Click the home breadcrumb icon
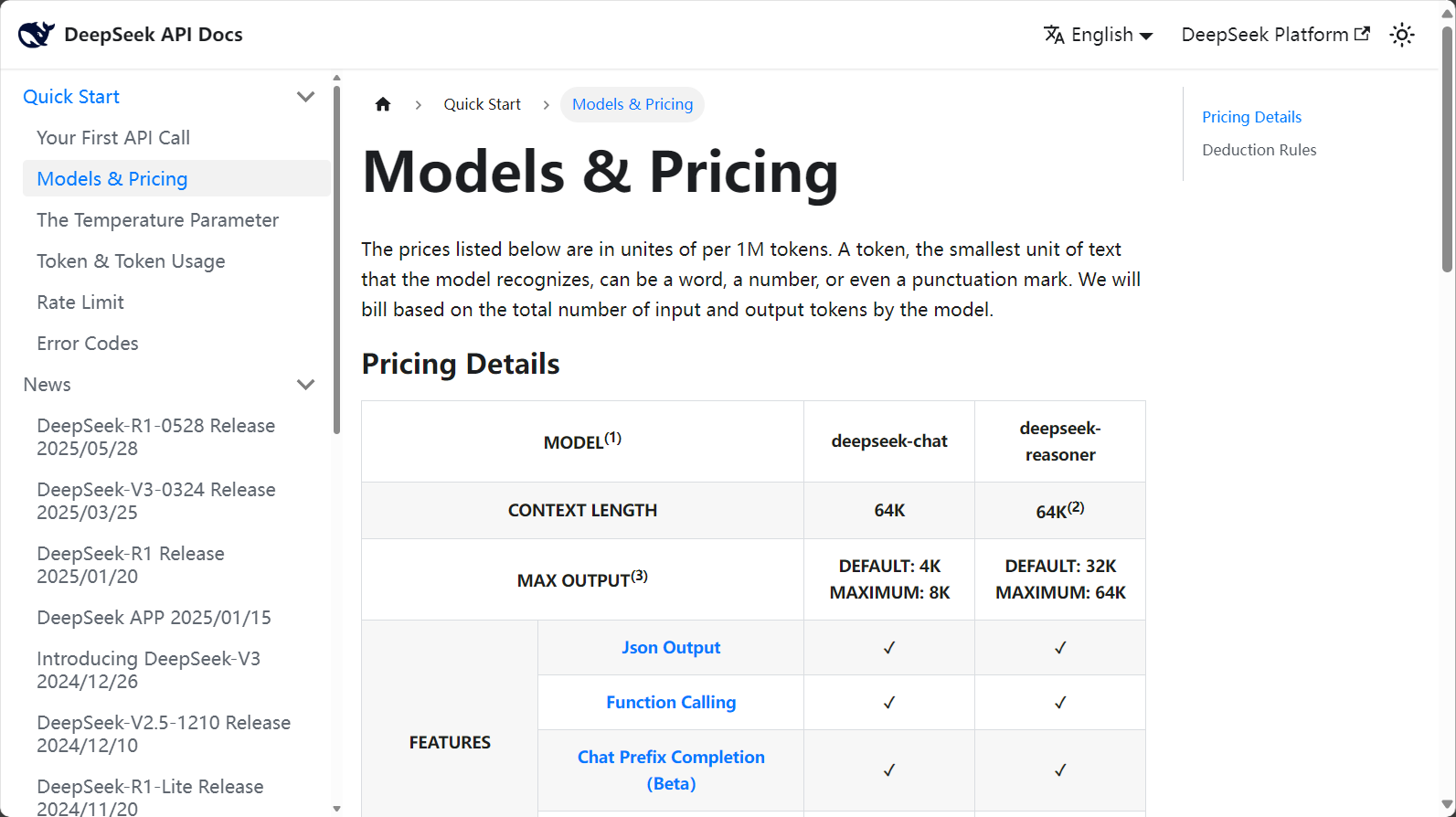The image size is (1456, 817). pos(383,104)
